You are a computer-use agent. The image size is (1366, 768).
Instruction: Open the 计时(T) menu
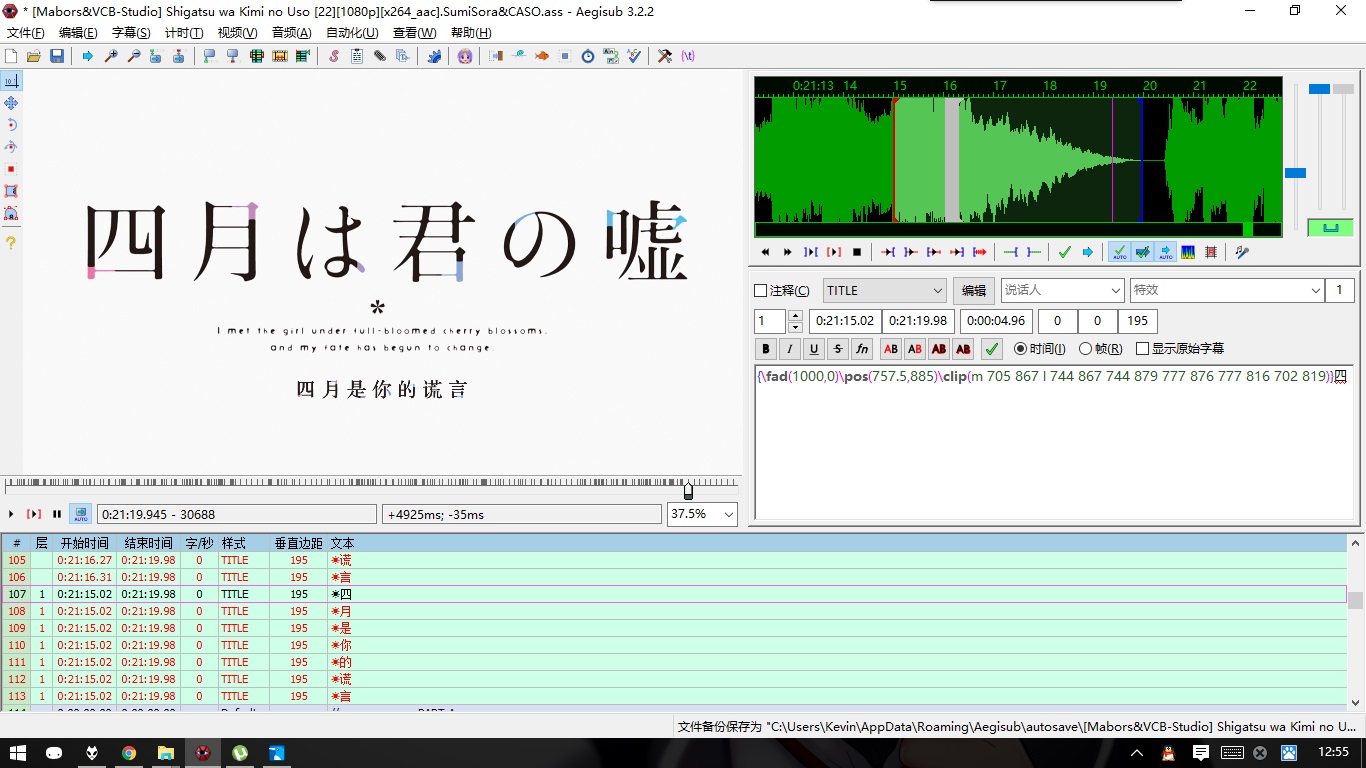[184, 33]
